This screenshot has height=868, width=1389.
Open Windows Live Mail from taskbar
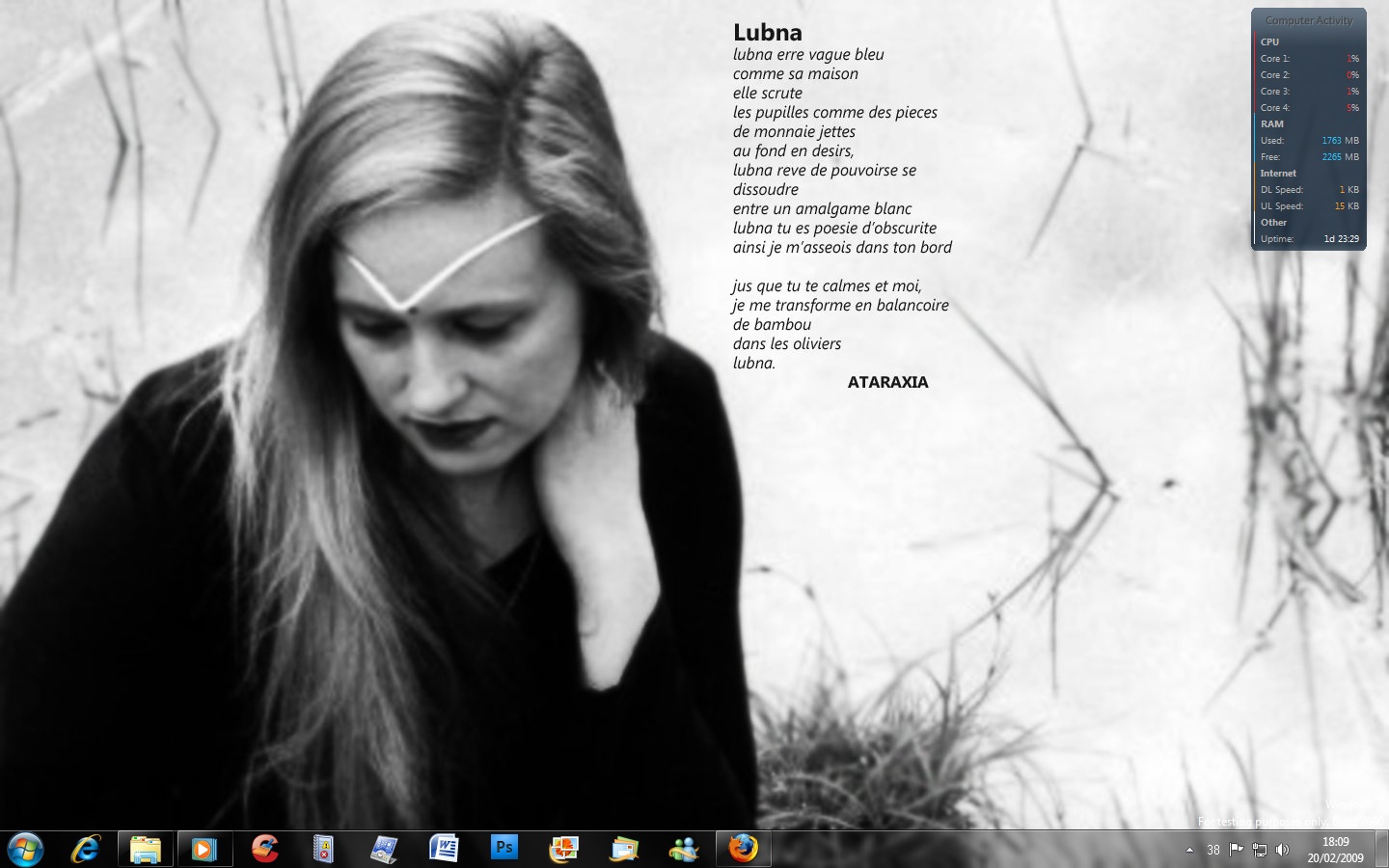pos(624,849)
